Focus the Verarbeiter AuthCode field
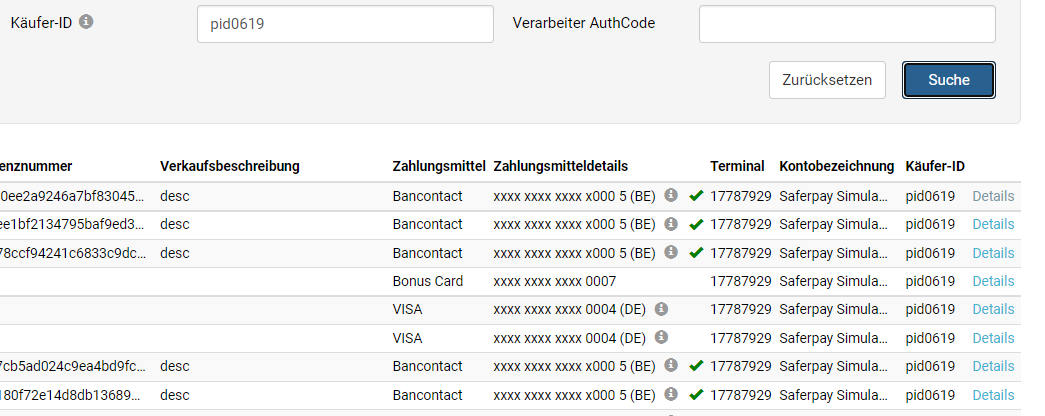The height and width of the screenshot is (416, 1045). [x=847, y=24]
